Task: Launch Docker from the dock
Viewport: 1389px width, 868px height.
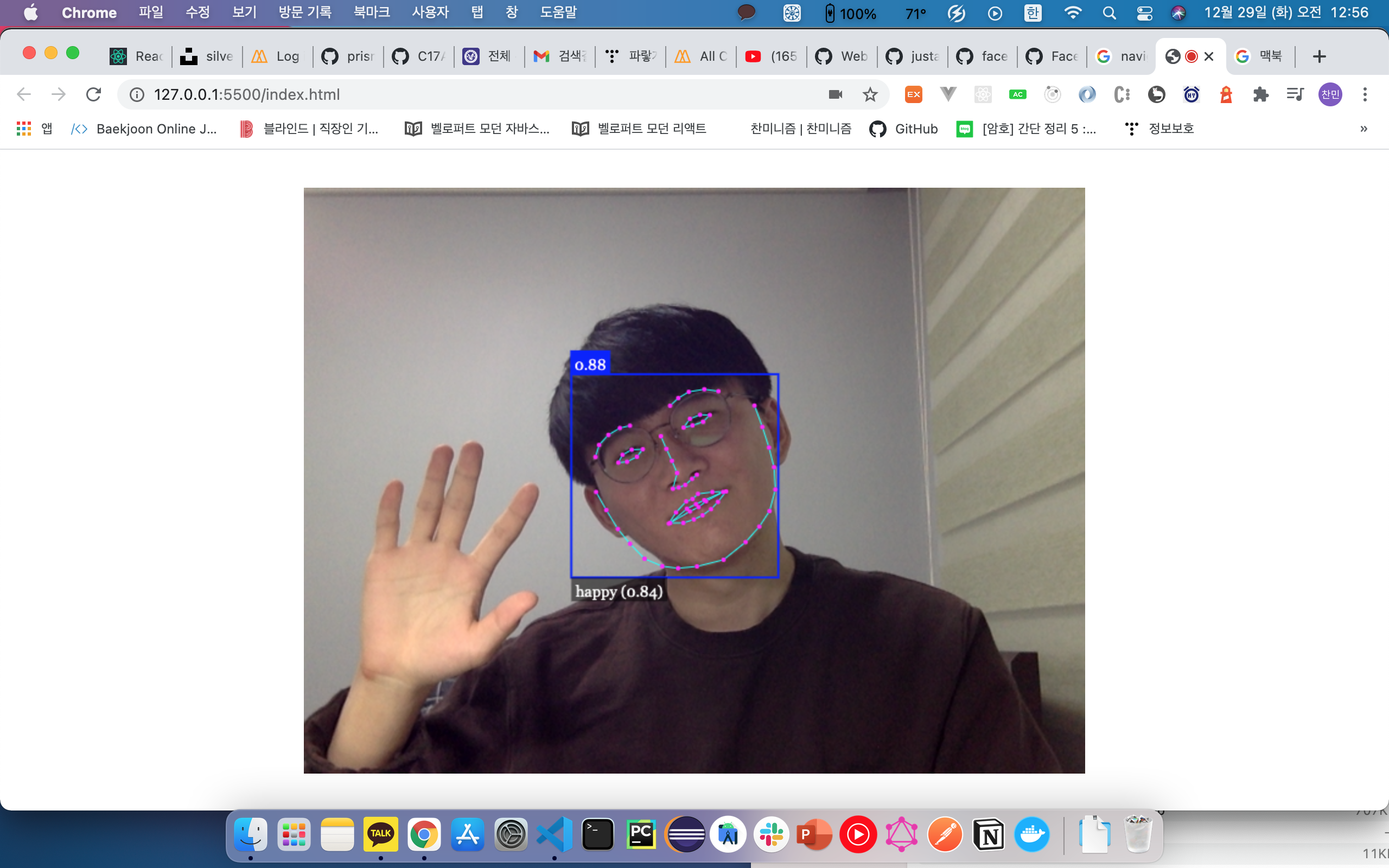Action: coord(1031,834)
